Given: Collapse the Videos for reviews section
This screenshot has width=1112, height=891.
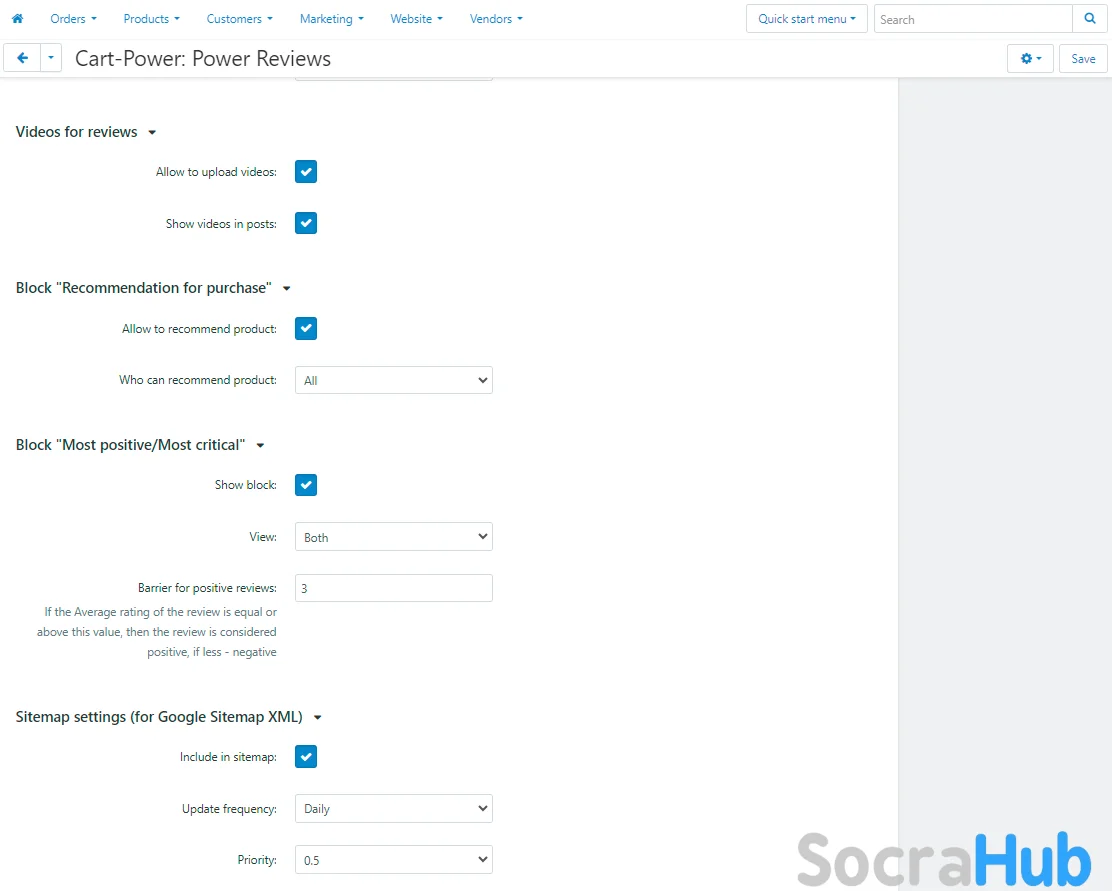Looking at the screenshot, I should 85,132.
